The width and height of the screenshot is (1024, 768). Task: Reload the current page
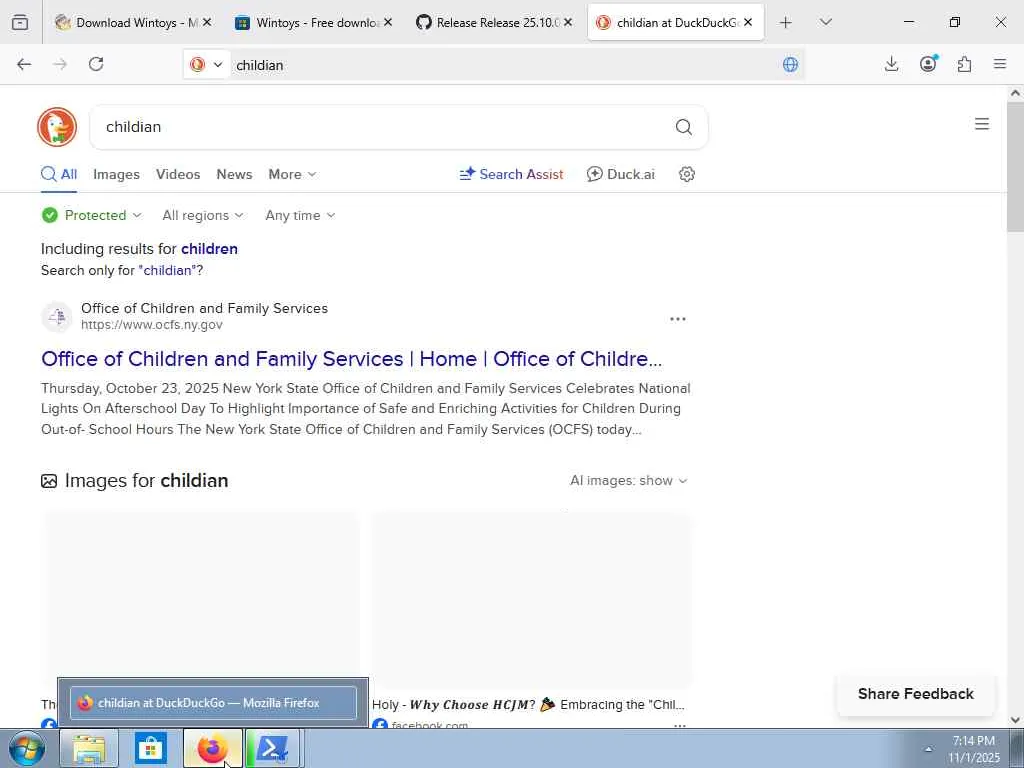[x=96, y=64]
